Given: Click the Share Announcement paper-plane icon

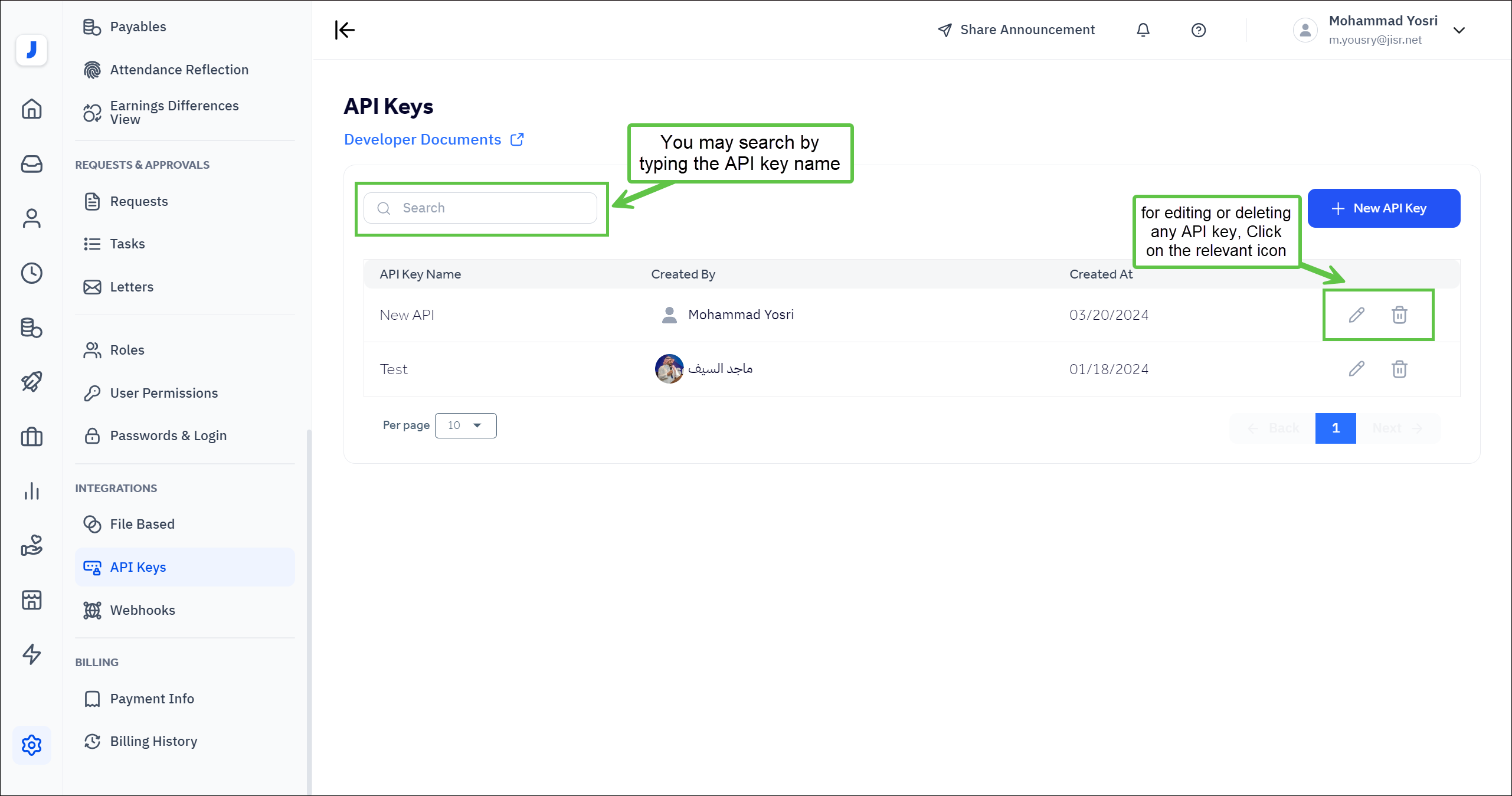Looking at the screenshot, I should [x=945, y=30].
